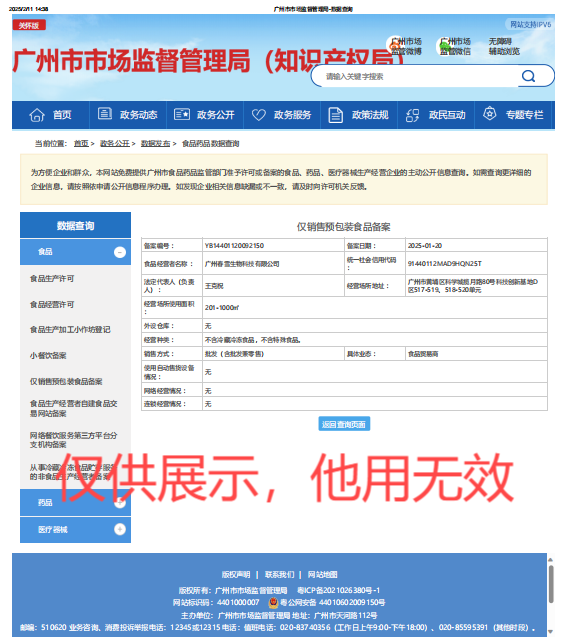Click the 网站支持IPV6 badge
This screenshot has height=637, width=567.
[530, 24]
